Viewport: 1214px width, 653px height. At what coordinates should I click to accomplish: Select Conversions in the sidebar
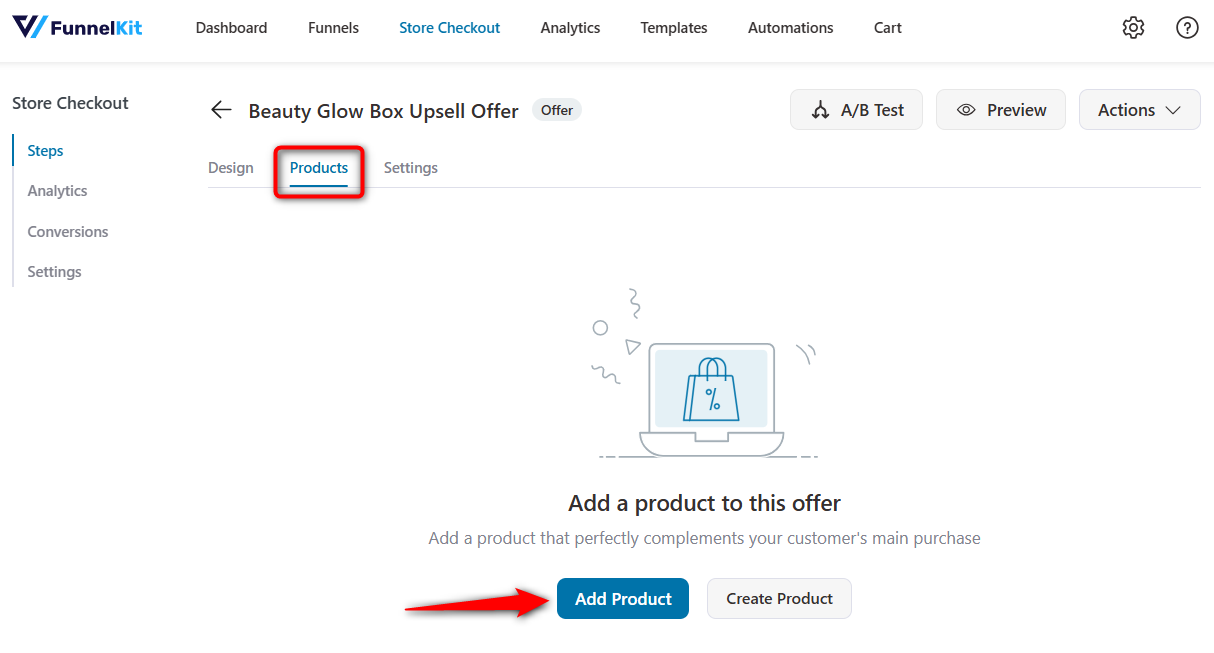click(67, 231)
